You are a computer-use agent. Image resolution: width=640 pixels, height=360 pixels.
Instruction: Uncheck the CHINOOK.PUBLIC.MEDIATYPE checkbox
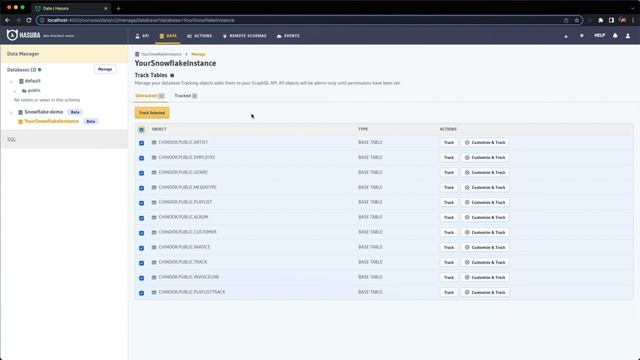[x=142, y=188]
